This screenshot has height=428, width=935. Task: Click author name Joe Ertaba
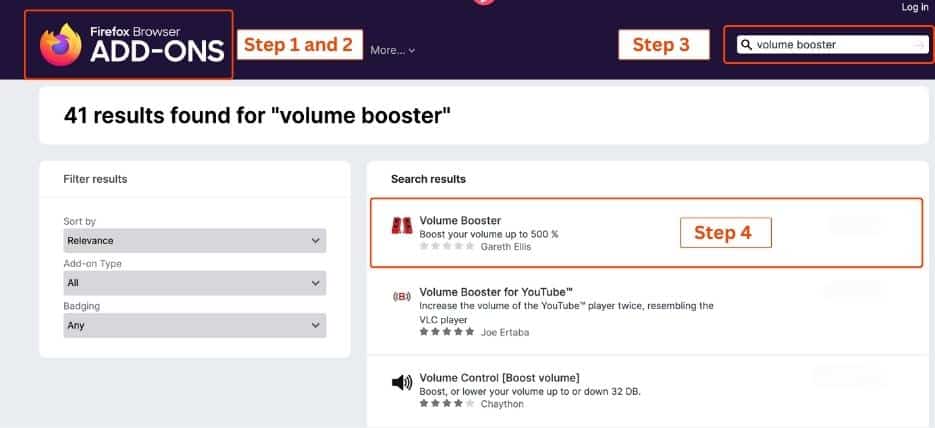click(x=503, y=329)
